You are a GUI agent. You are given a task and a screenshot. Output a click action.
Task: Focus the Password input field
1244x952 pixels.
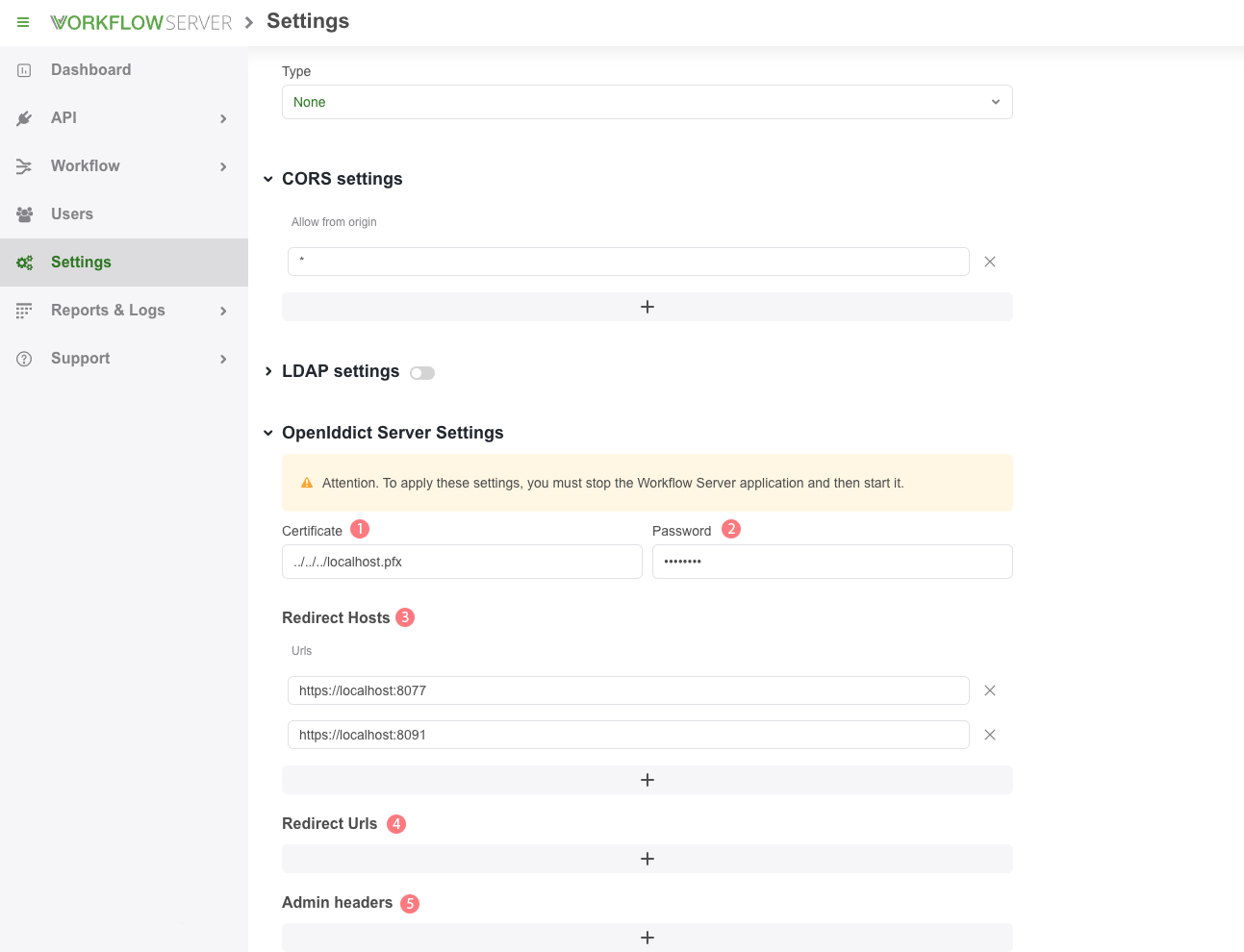pos(832,562)
